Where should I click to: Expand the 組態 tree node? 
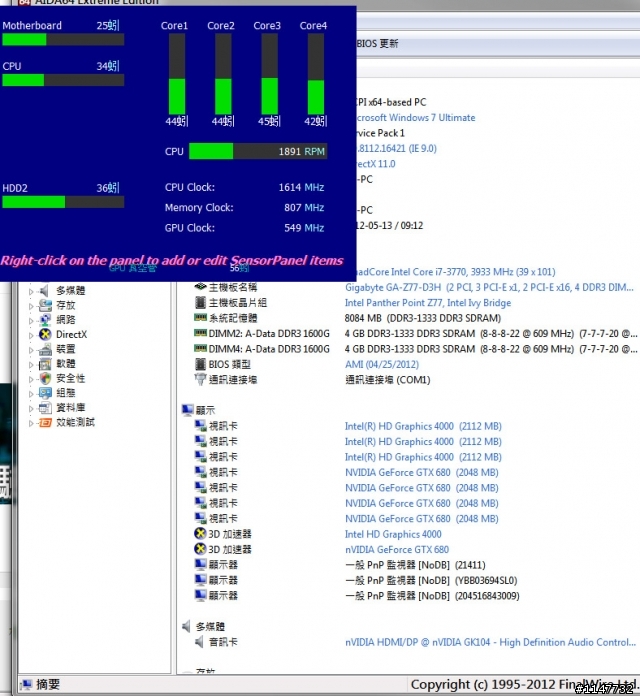pyautogui.click(x=31, y=394)
